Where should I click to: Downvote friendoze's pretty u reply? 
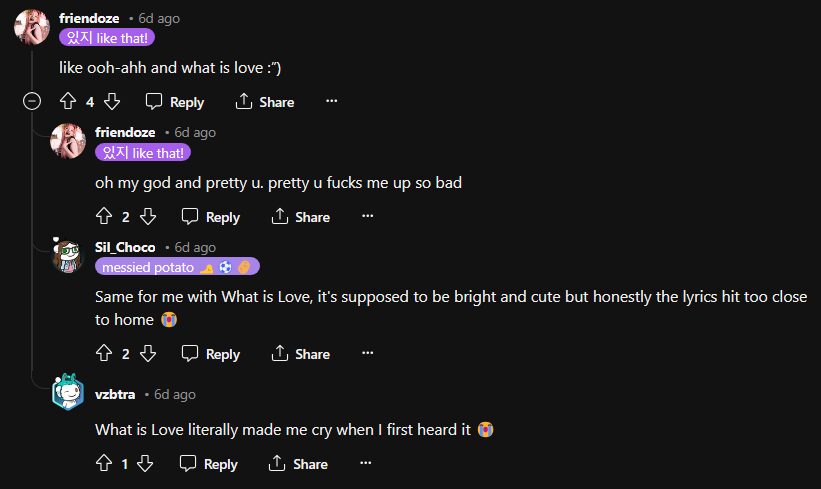[148, 216]
